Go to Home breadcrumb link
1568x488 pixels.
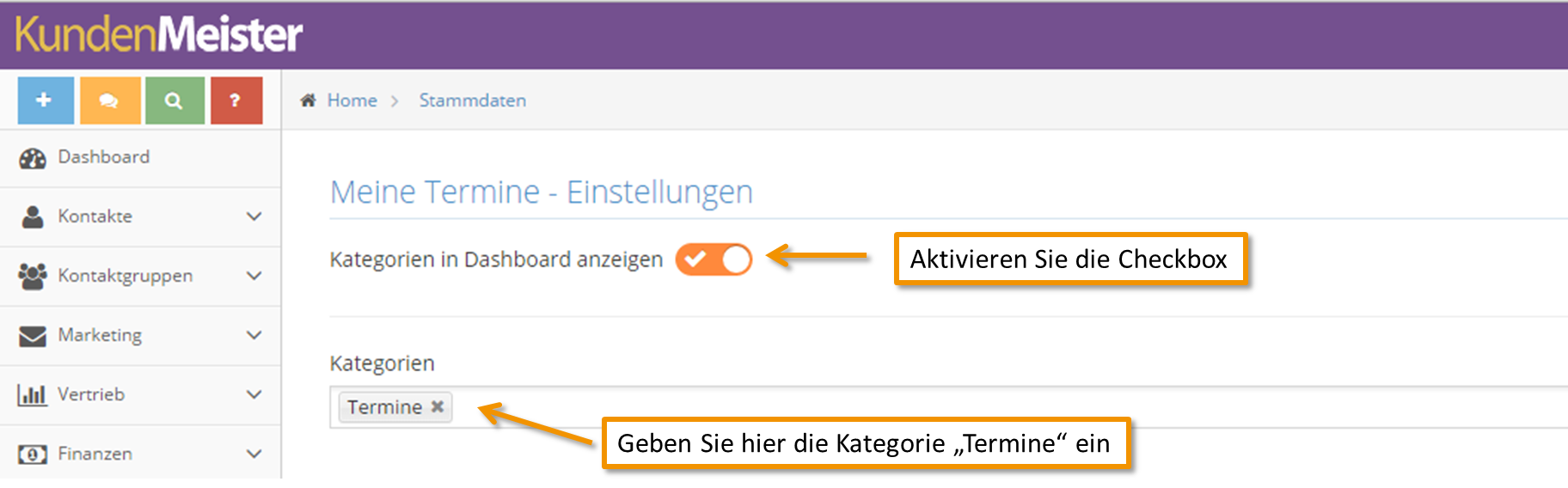pos(352,101)
